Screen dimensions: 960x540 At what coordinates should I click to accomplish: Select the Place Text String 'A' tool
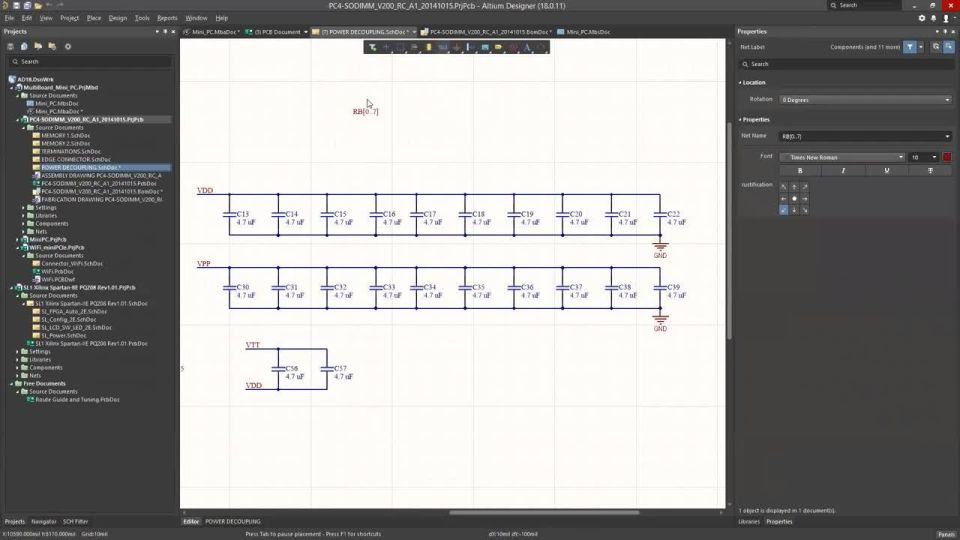(527, 47)
